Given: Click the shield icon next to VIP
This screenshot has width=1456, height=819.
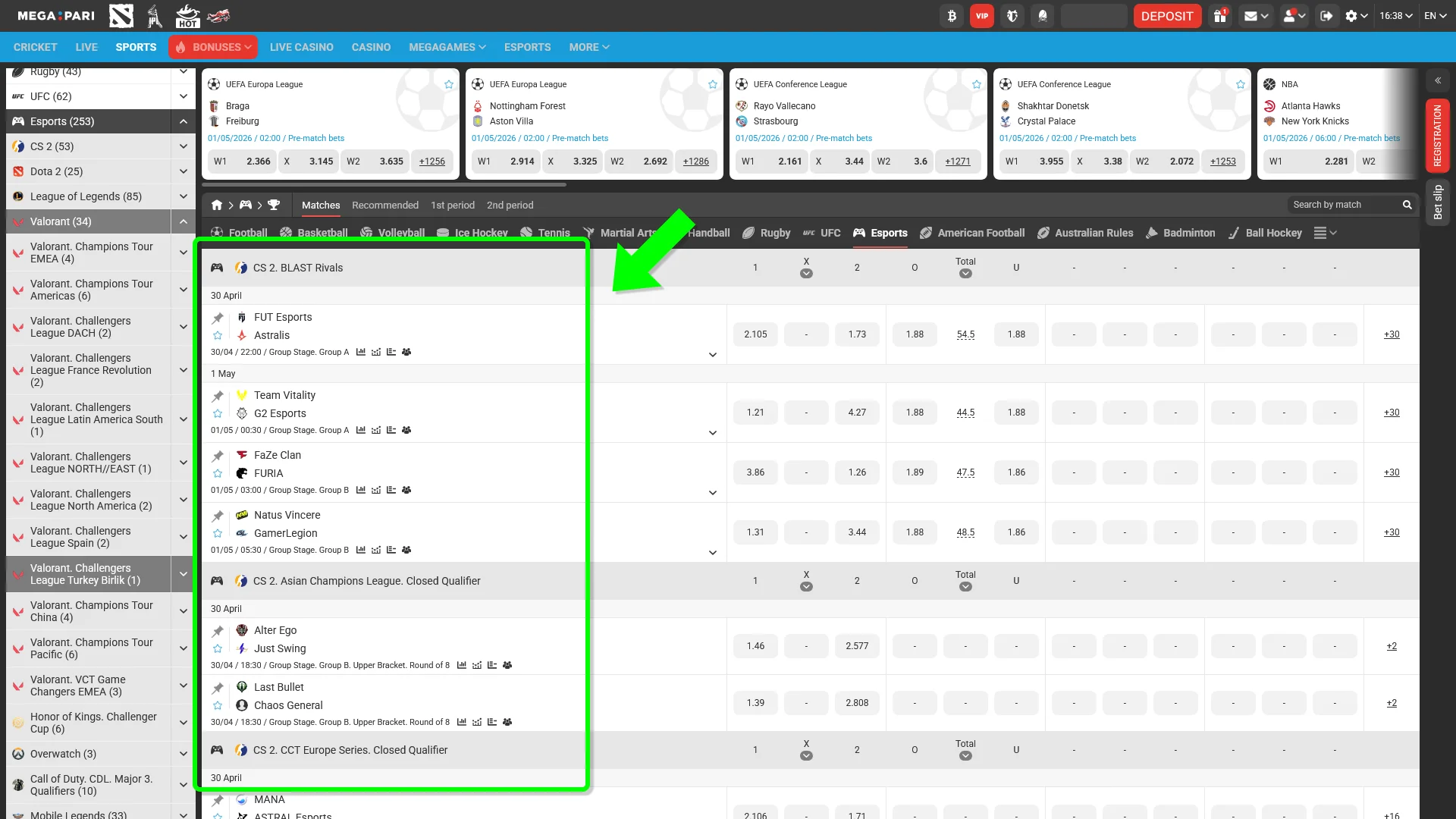Looking at the screenshot, I should tap(1012, 16).
